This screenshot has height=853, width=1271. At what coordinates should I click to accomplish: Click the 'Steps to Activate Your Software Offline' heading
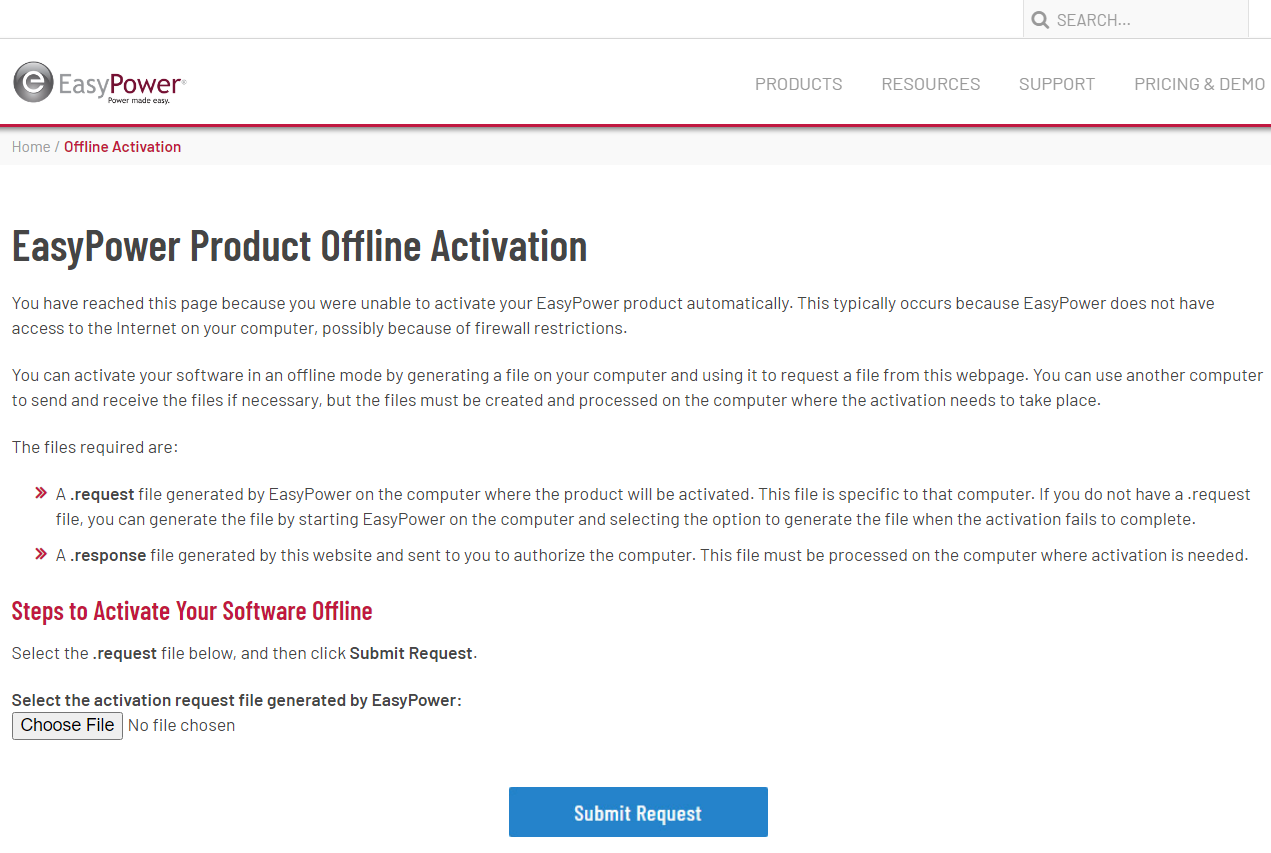pos(192,611)
